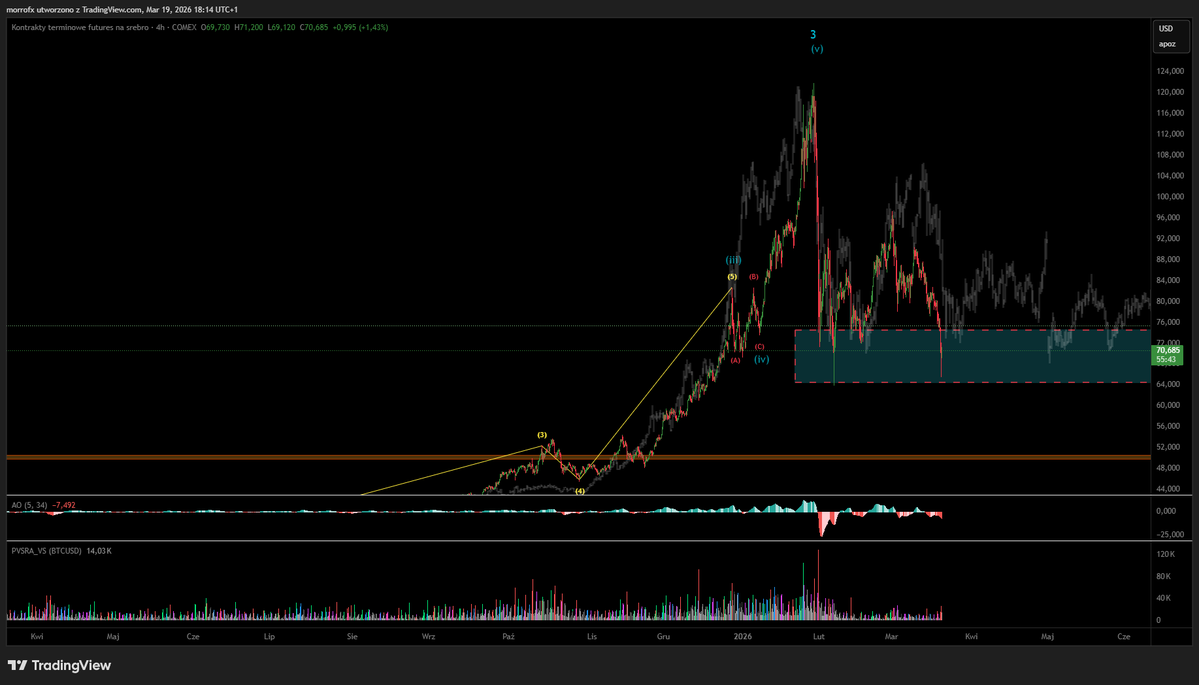Open the COMEX exchange label in the legend

183,29
